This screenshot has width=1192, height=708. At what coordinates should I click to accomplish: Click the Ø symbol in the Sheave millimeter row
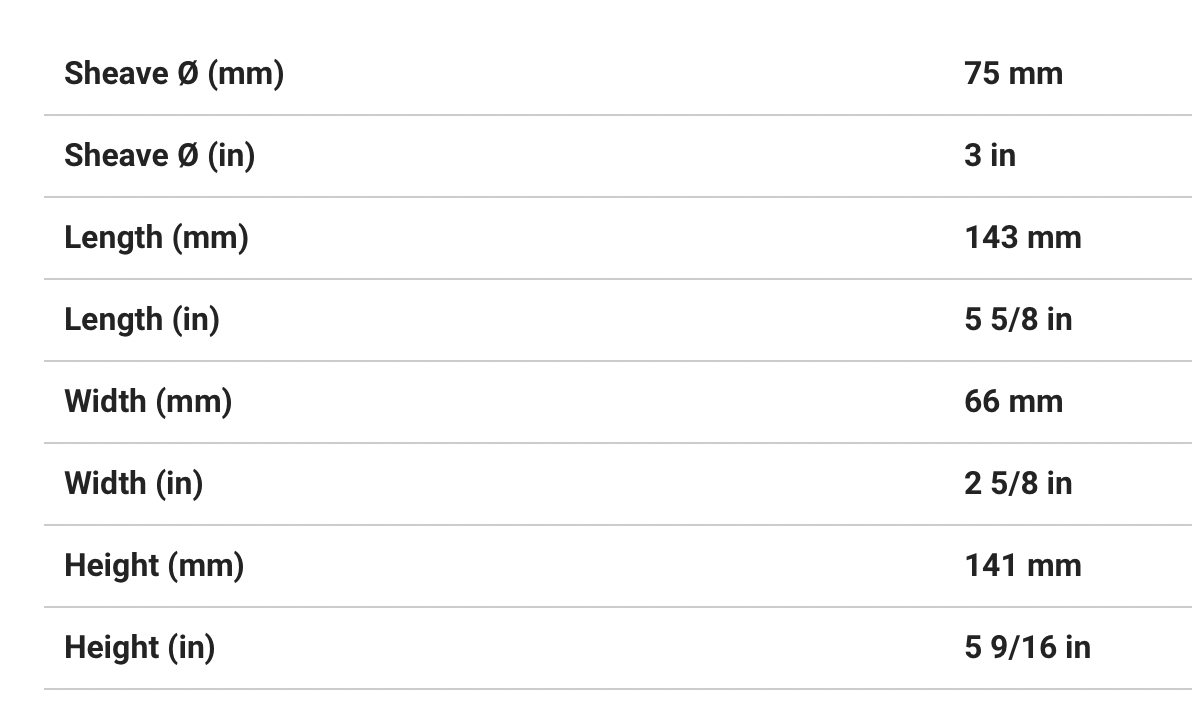[188, 73]
